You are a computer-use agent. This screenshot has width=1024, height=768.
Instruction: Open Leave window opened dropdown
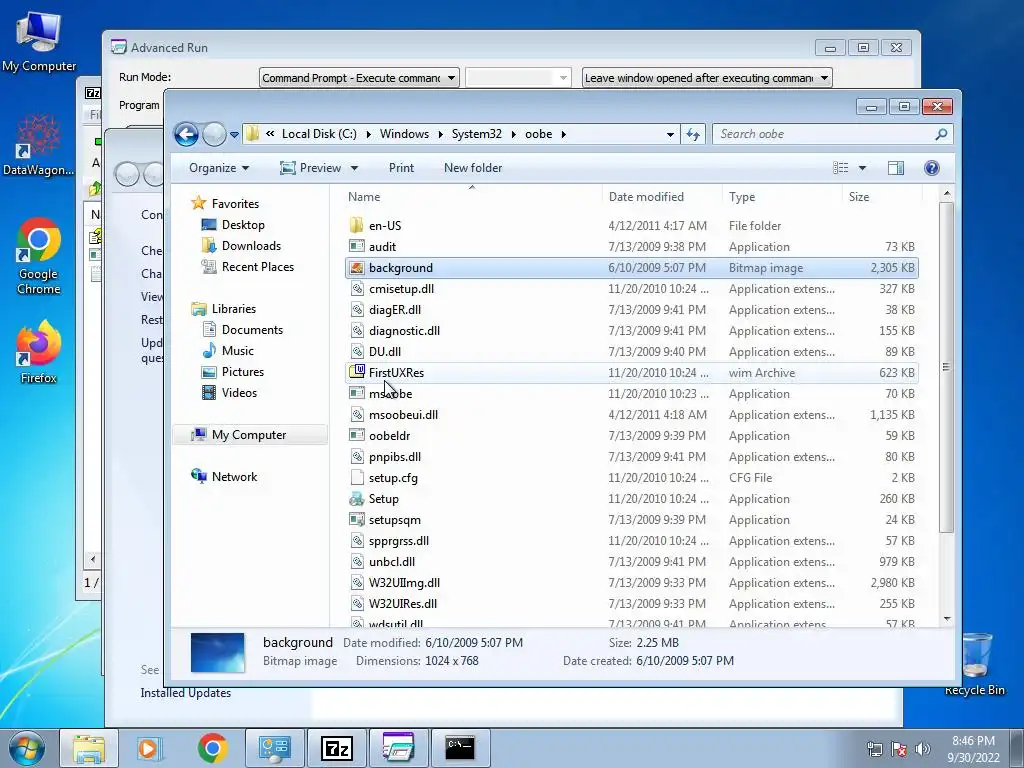coord(707,78)
